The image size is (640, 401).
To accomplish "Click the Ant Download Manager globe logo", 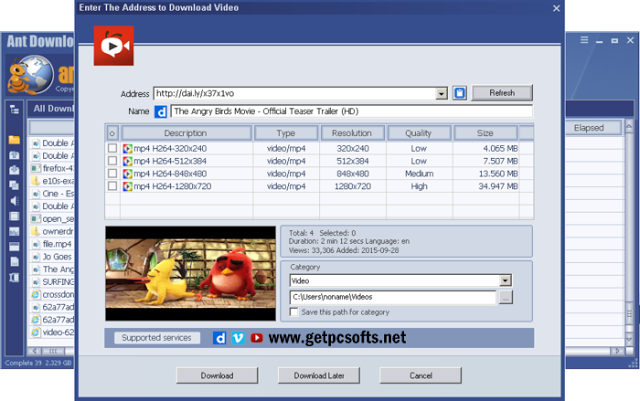I will pyautogui.click(x=31, y=76).
